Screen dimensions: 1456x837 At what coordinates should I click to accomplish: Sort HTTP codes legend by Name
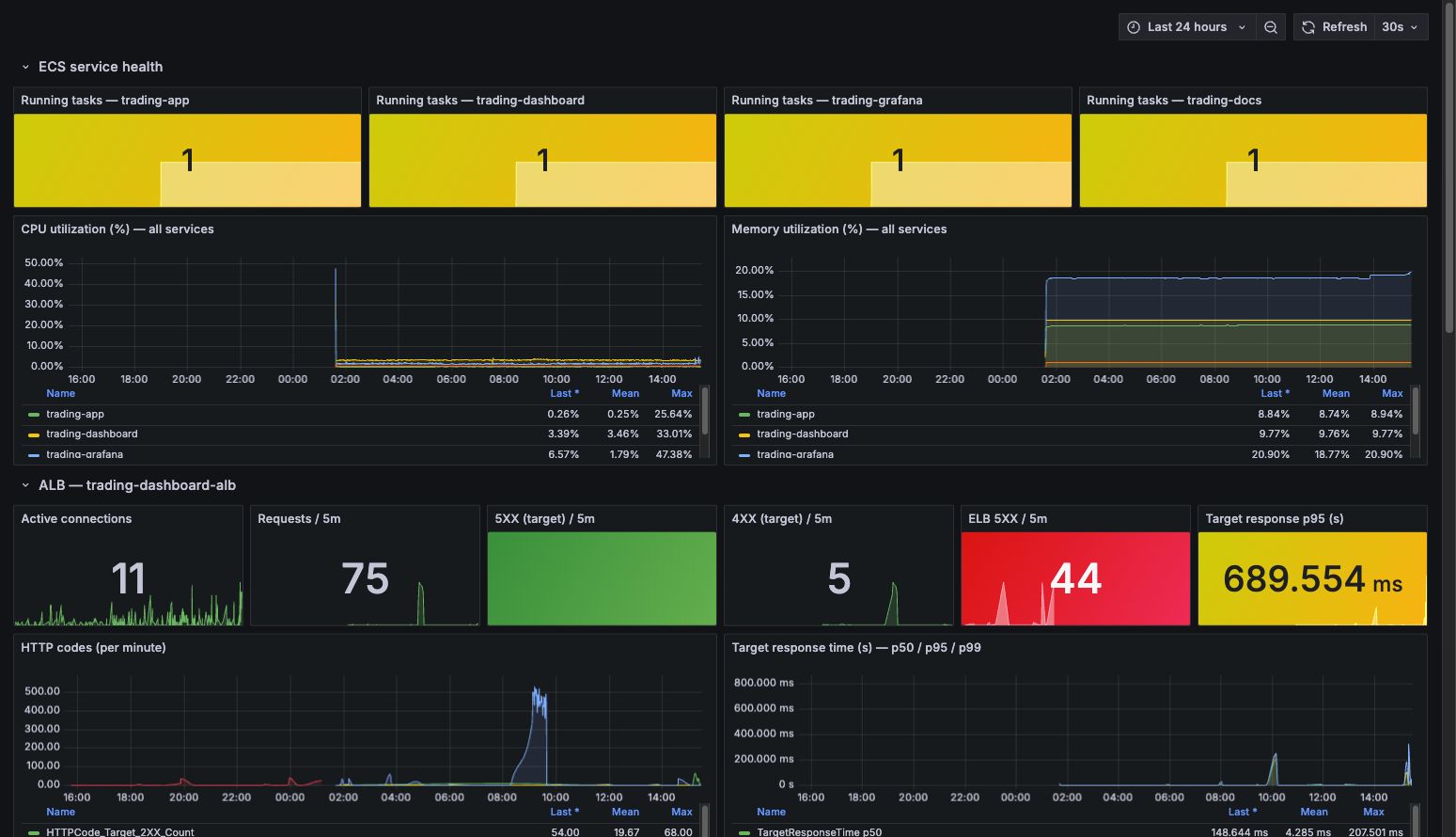[x=61, y=813]
